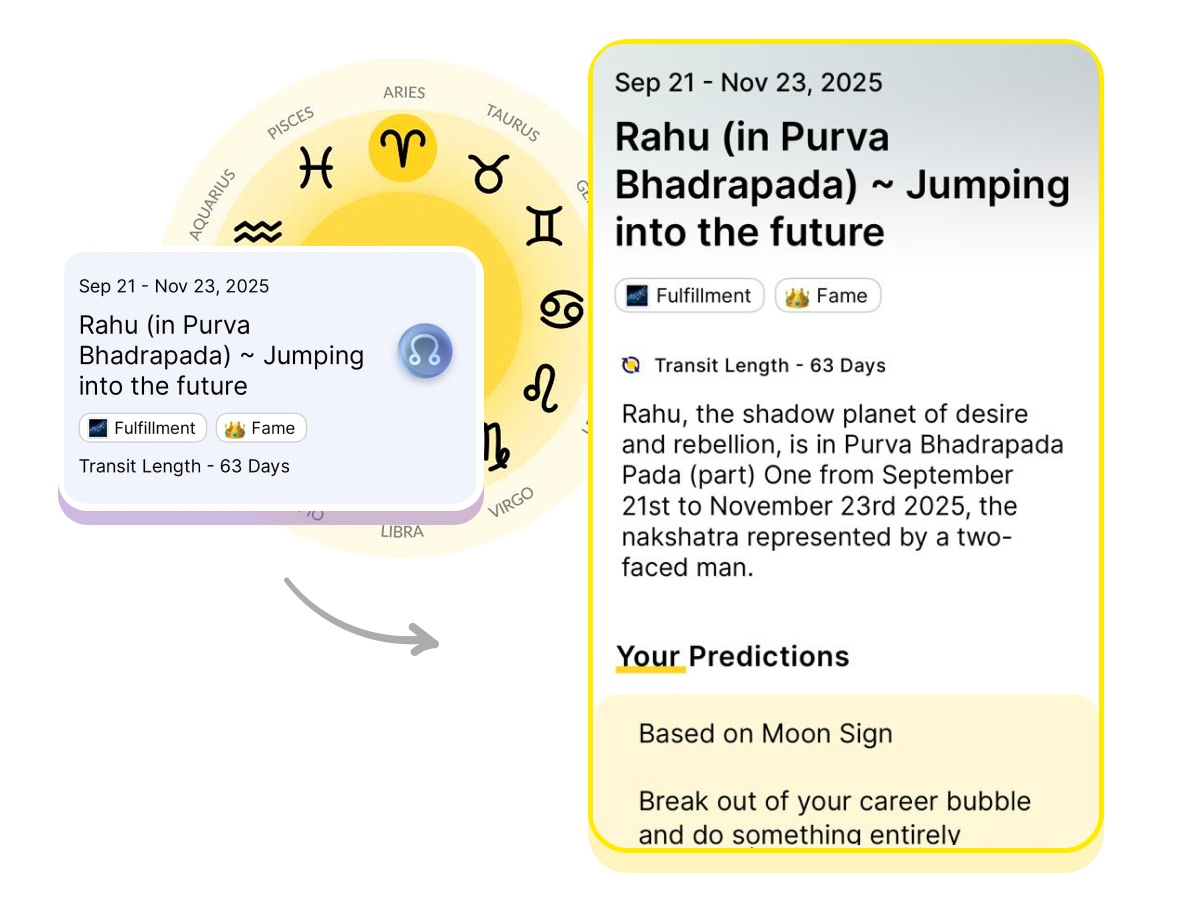
Task: Select the Fame tag in detail panel
Action: pyautogui.click(x=827, y=296)
